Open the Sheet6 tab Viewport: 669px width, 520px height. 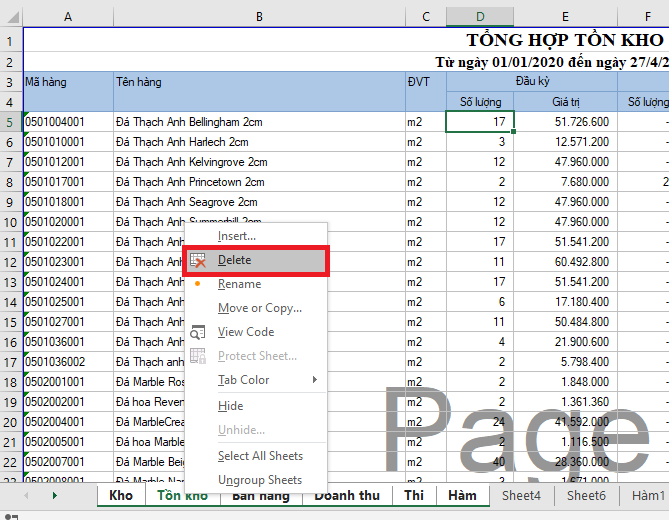pos(586,495)
